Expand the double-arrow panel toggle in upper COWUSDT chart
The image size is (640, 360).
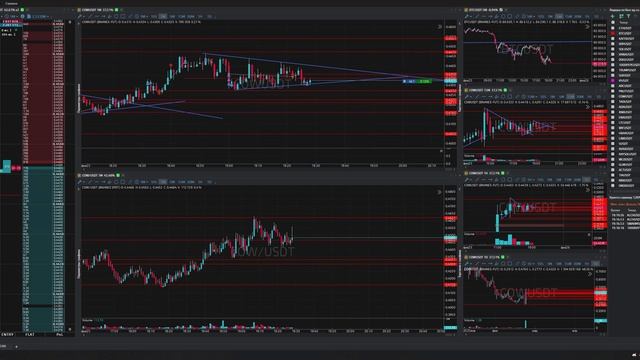[x=440, y=27]
